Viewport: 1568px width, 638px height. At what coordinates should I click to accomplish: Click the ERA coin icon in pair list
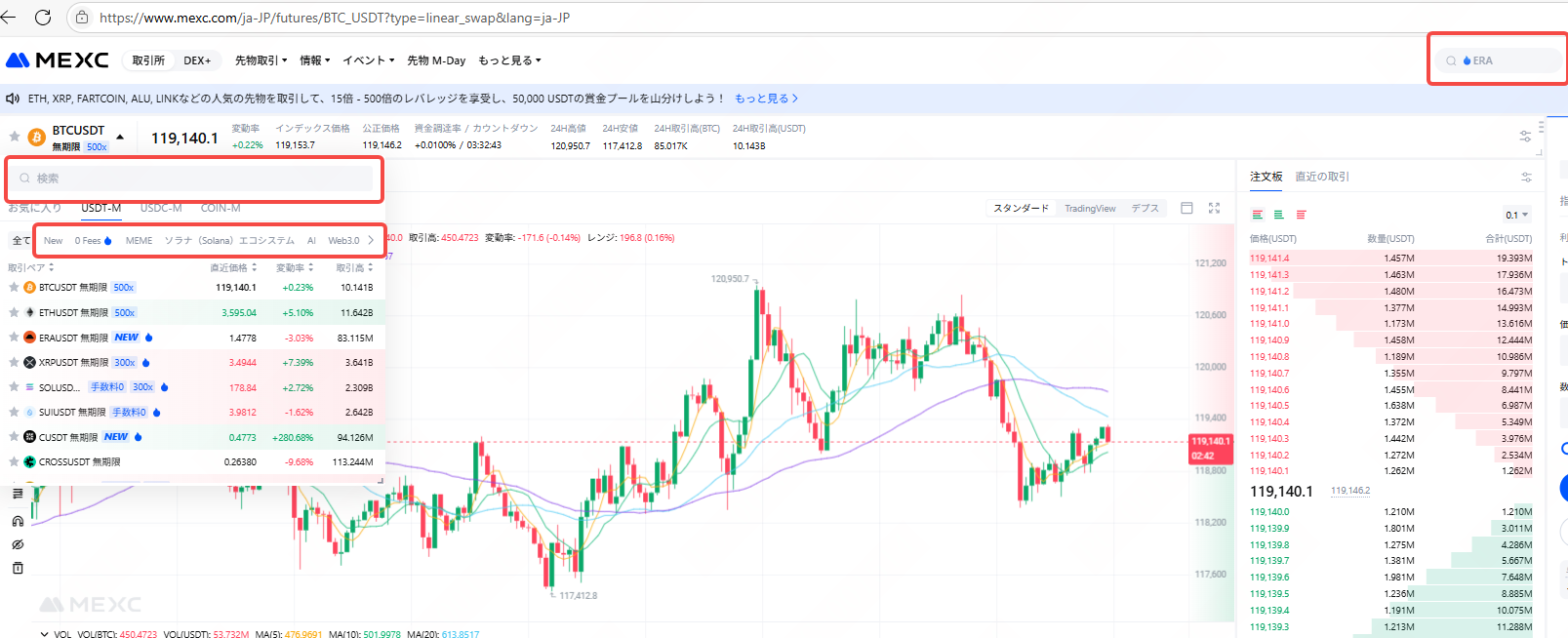[29, 338]
